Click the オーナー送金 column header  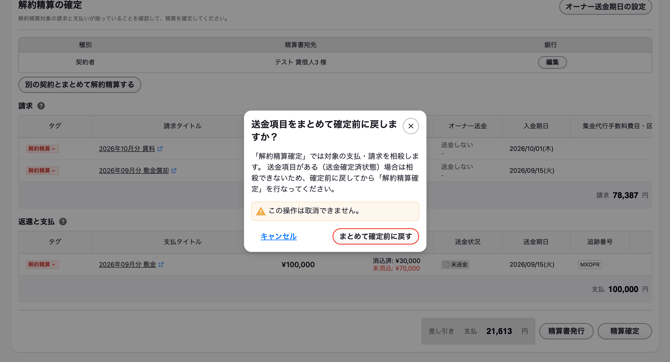click(467, 126)
